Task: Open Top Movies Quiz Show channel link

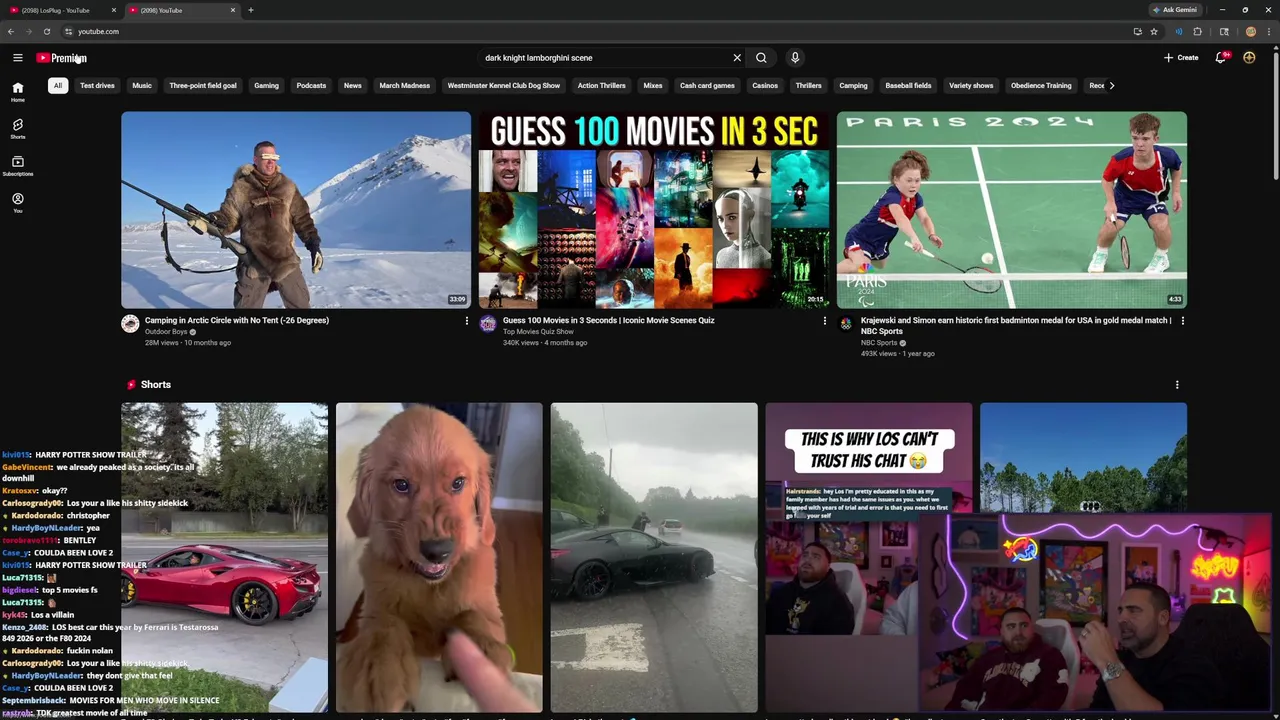Action: point(538,332)
